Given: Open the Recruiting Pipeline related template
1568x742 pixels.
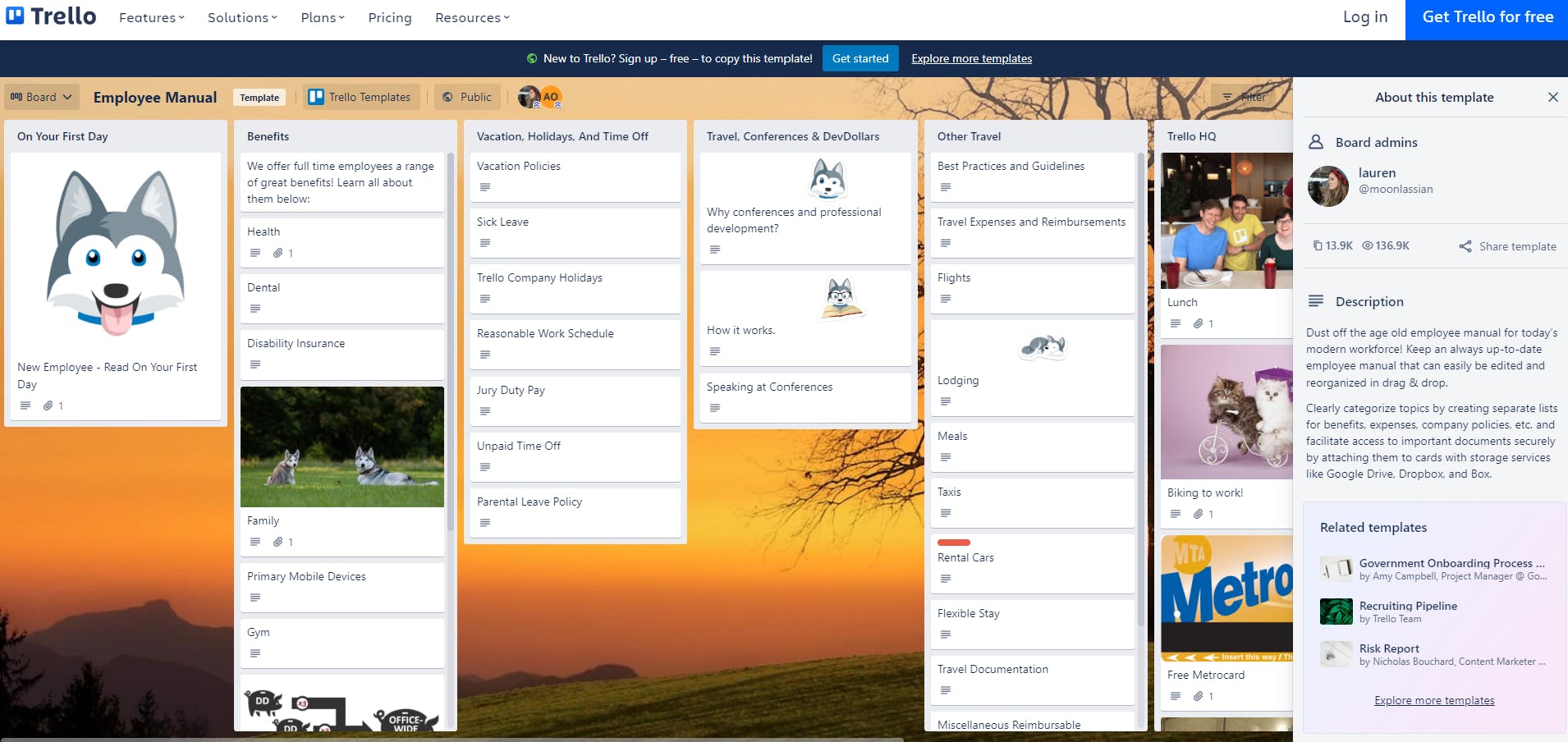Looking at the screenshot, I should coord(1433,611).
